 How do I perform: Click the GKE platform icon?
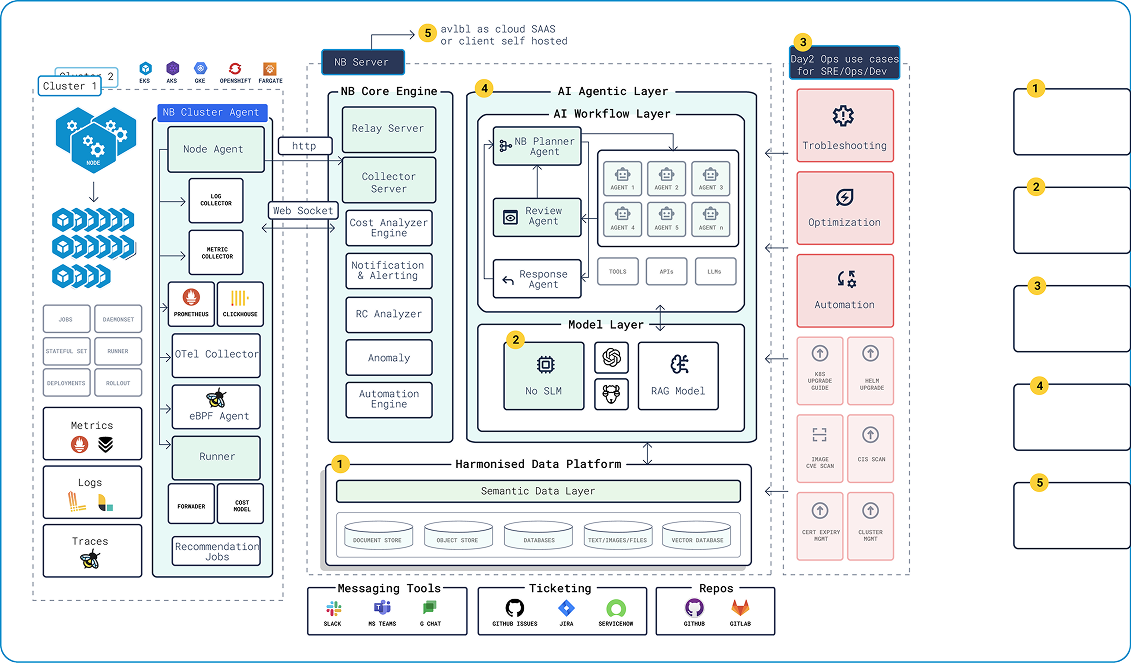click(x=200, y=69)
